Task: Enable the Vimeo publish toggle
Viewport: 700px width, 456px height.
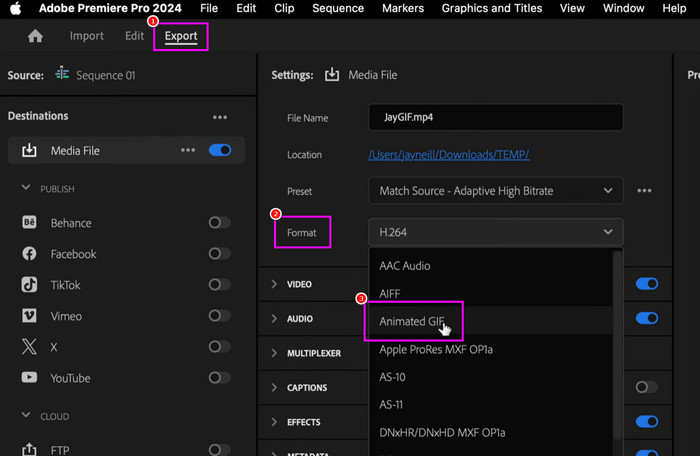Action: [220, 316]
